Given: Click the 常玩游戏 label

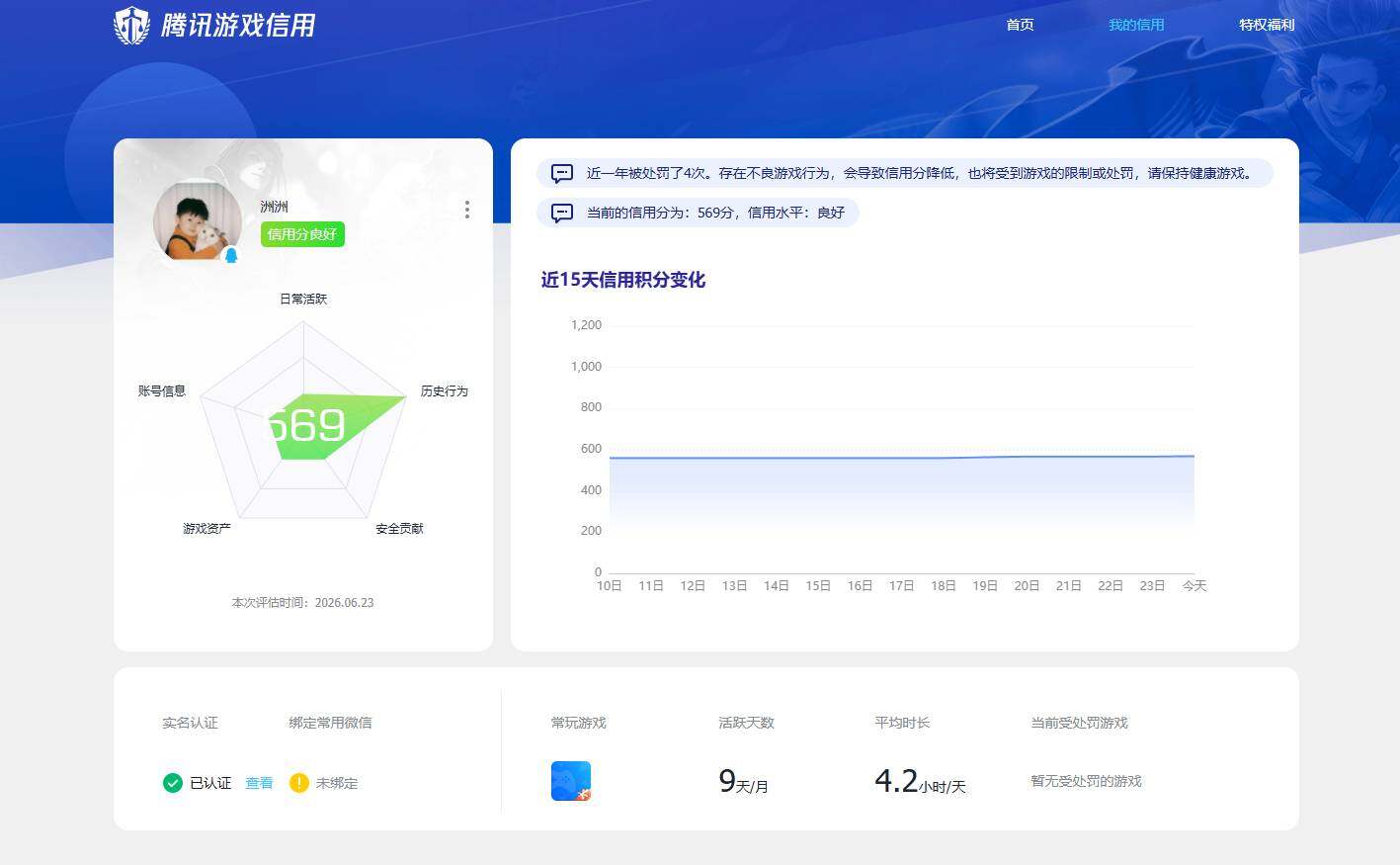Looking at the screenshot, I should pos(578,723).
